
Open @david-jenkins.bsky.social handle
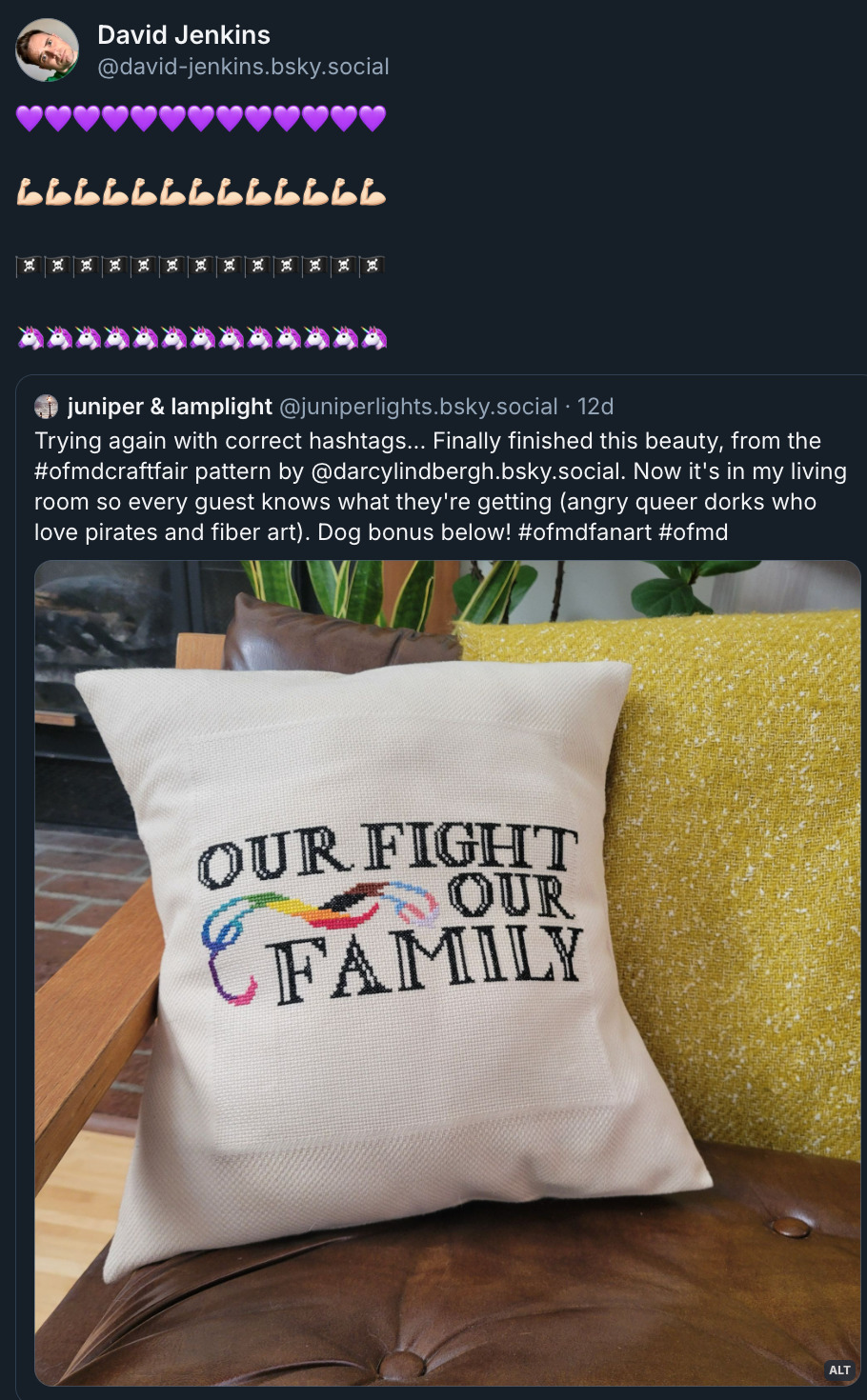click(243, 67)
